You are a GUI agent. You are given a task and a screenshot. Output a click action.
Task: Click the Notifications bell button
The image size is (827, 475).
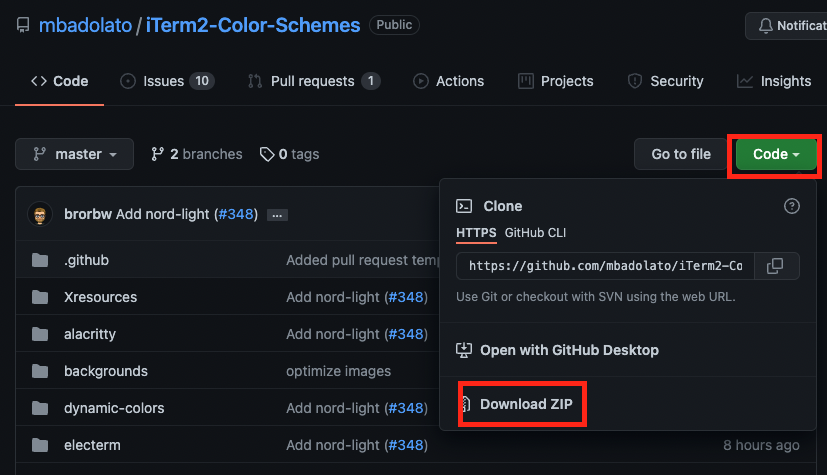(x=787, y=25)
